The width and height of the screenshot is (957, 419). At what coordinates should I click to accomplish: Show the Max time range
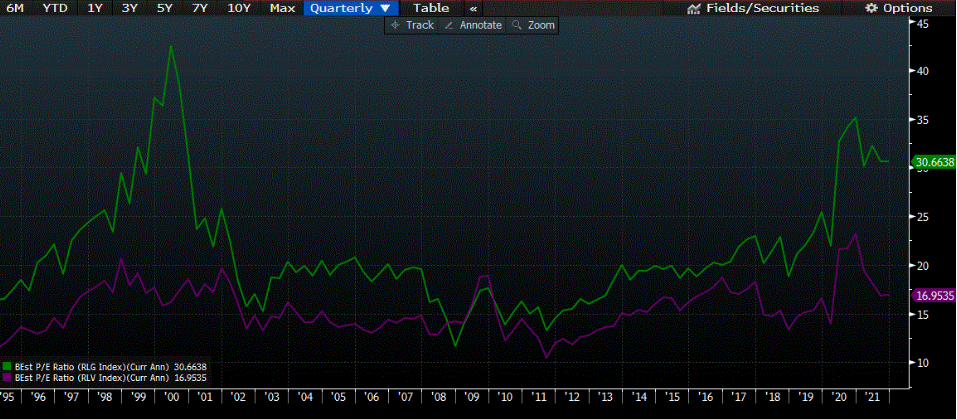(283, 8)
